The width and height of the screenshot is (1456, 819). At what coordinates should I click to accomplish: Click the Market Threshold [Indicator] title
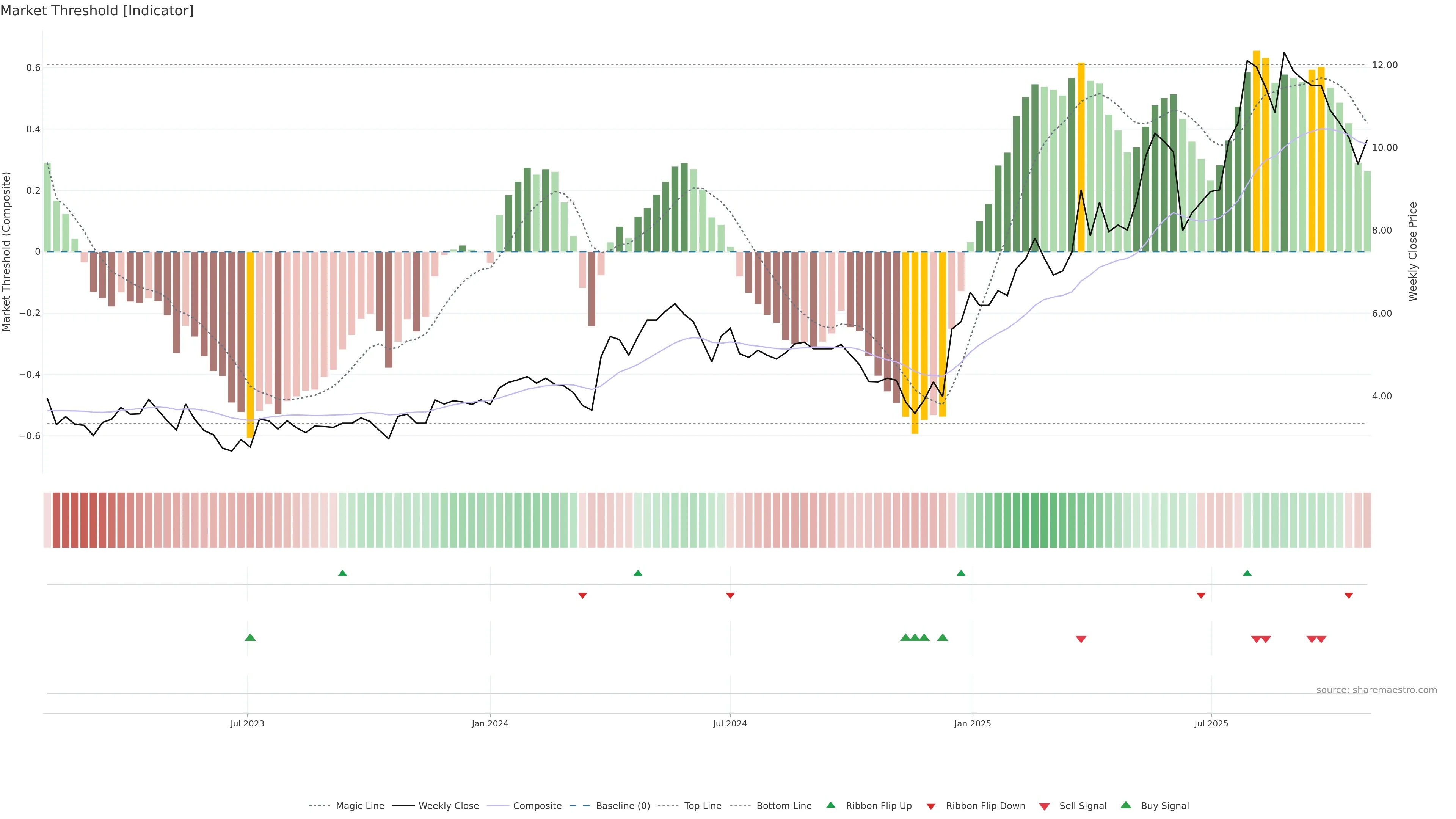click(97, 11)
